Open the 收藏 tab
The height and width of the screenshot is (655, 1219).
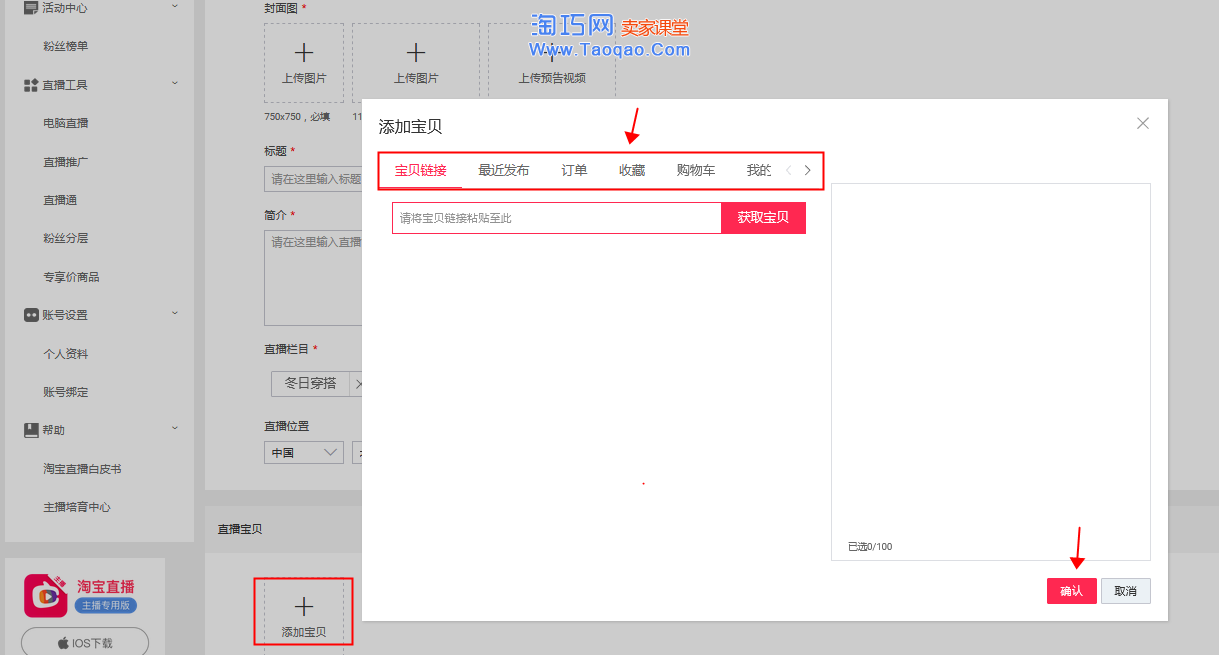632,171
